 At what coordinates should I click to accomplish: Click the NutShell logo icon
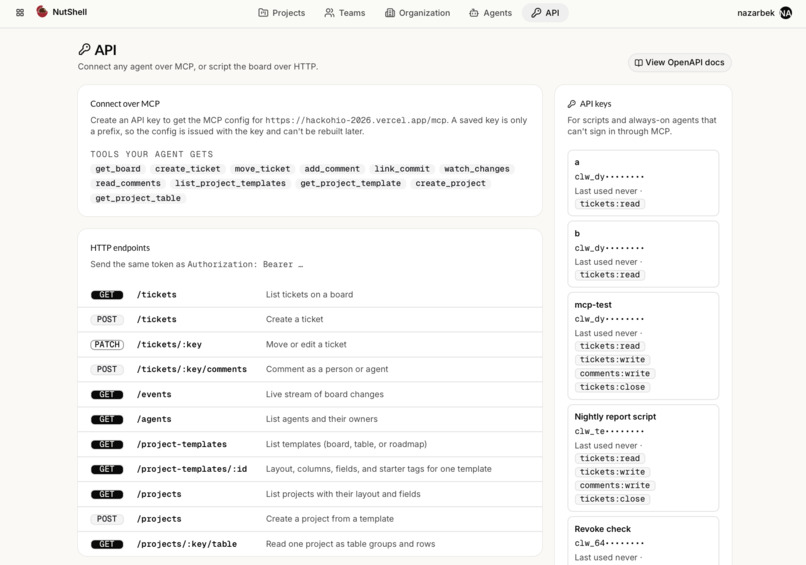42,11
